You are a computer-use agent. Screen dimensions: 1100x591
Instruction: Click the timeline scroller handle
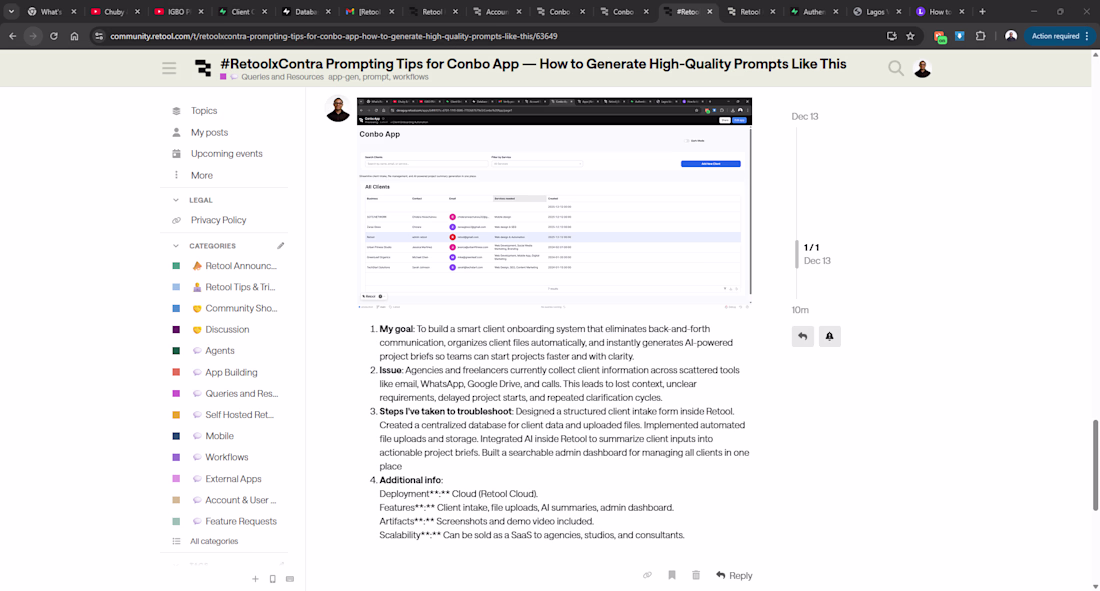point(796,253)
